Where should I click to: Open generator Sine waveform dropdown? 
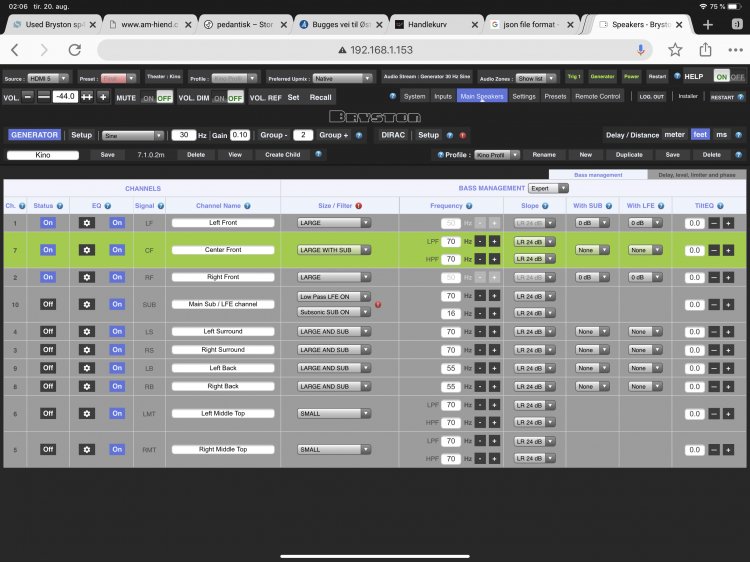pos(133,136)
